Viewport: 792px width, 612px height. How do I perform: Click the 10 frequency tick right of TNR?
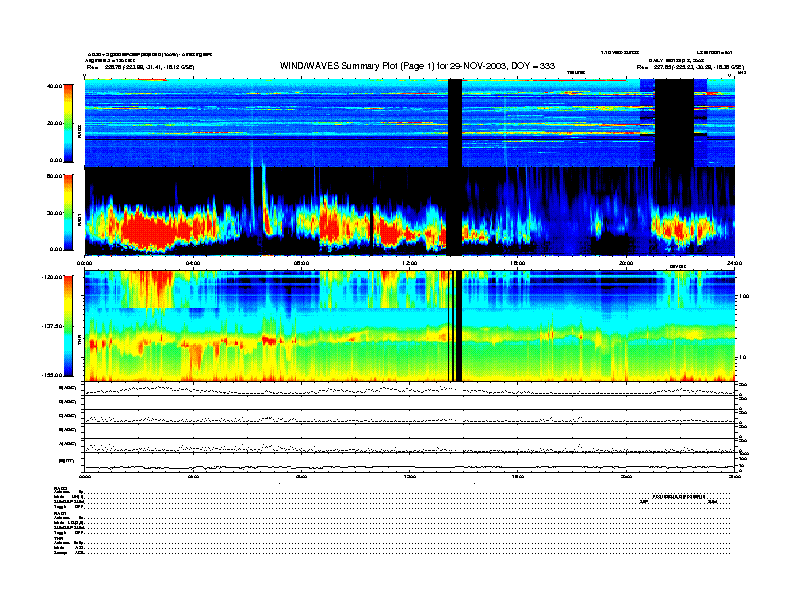(744, 358)
